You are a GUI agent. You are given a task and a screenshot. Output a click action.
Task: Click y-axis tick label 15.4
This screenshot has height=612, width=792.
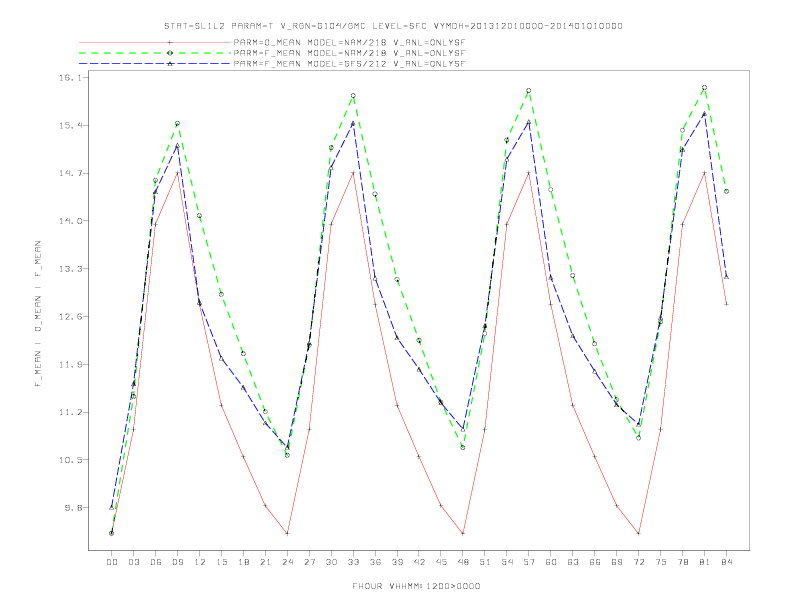(x=70, y=125)
